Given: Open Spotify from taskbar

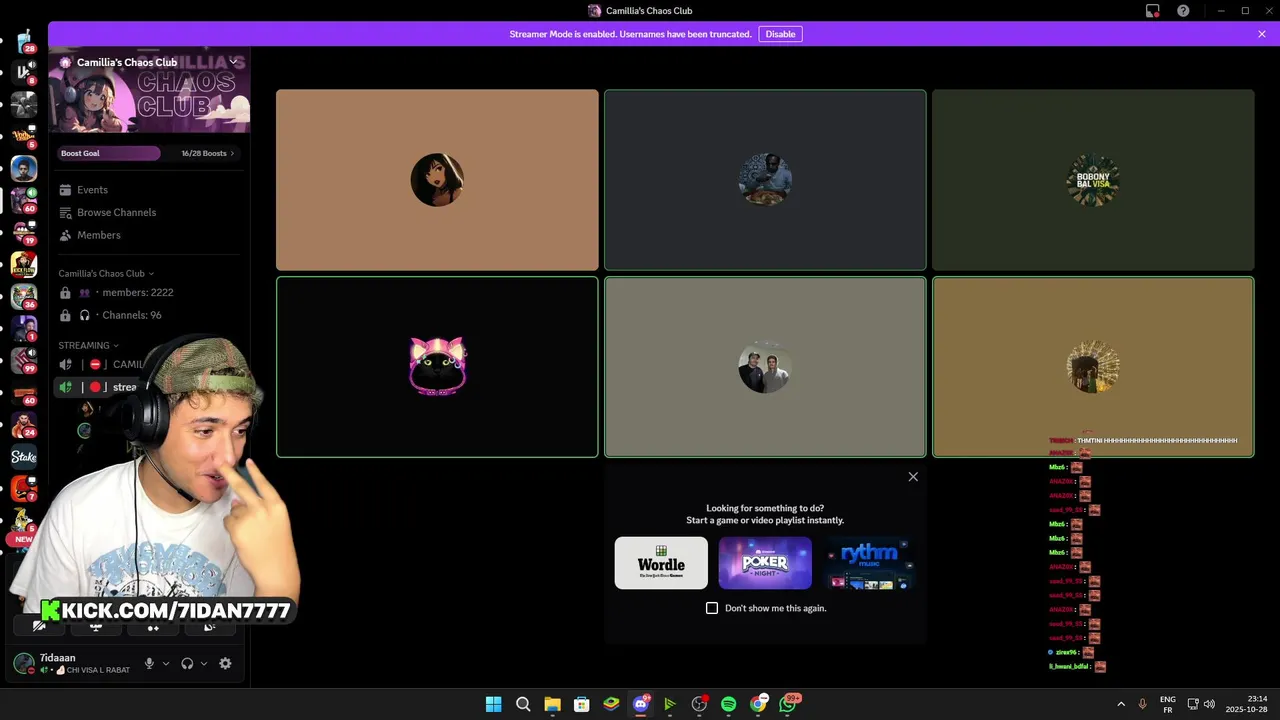Looking at the screenshot, I should [x=728, y=704].
